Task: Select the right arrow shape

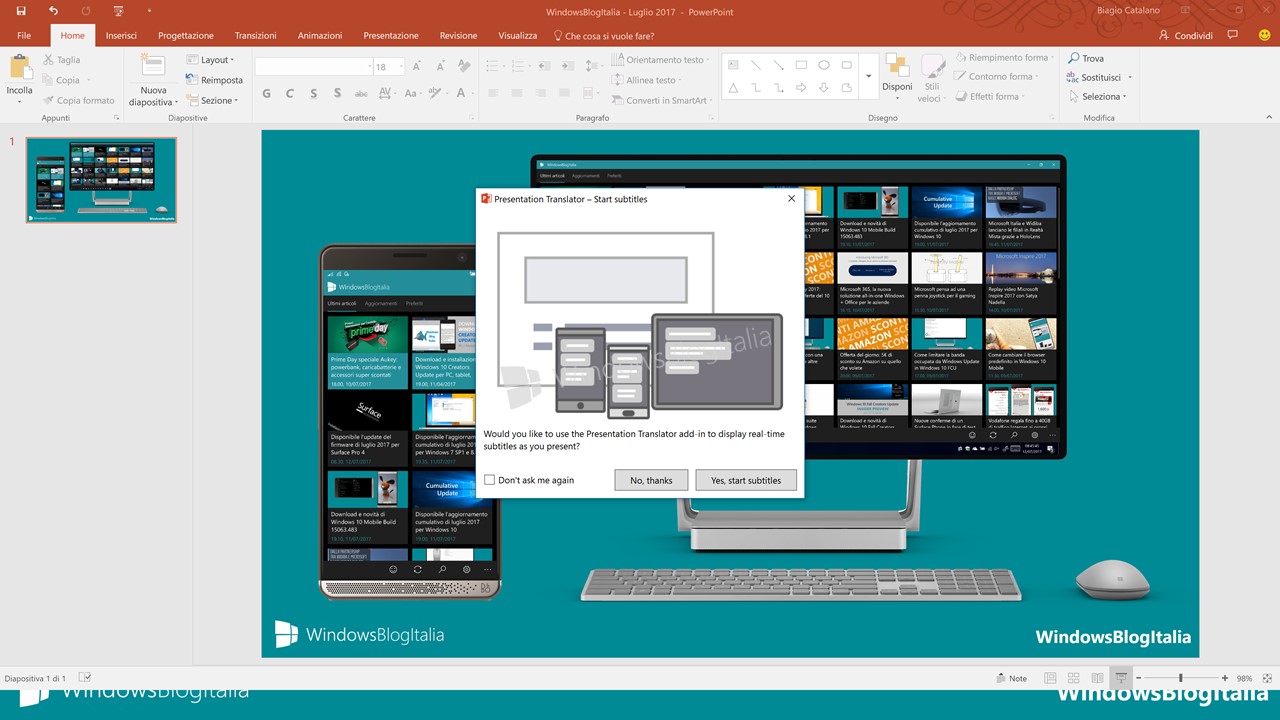Action: pyautogui.click(x=801, y=88)
